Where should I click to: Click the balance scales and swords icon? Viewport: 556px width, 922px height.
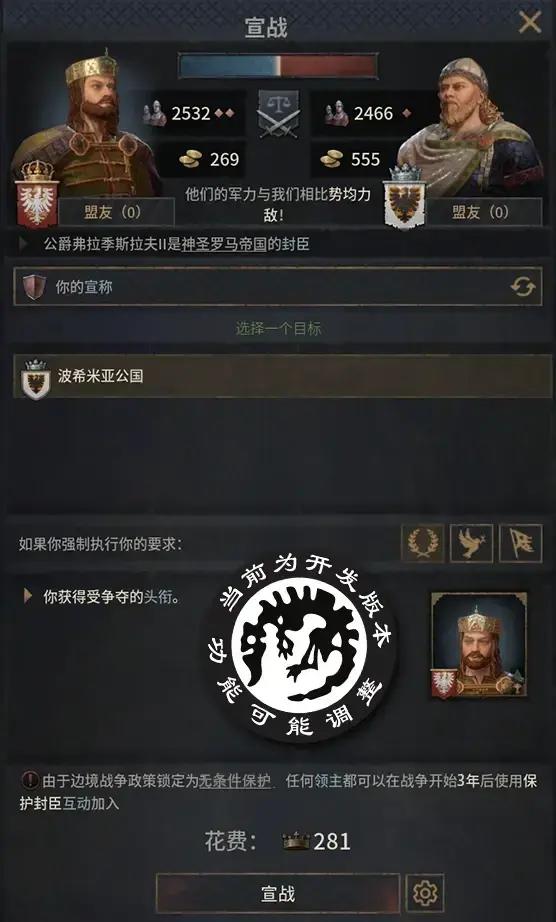click(278, 114)
